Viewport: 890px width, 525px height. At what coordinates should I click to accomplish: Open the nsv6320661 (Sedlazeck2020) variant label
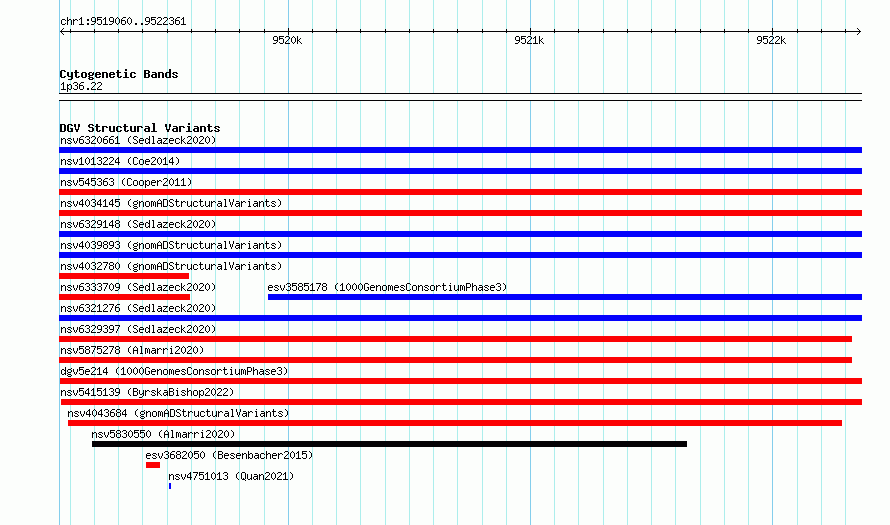[138, 140]
